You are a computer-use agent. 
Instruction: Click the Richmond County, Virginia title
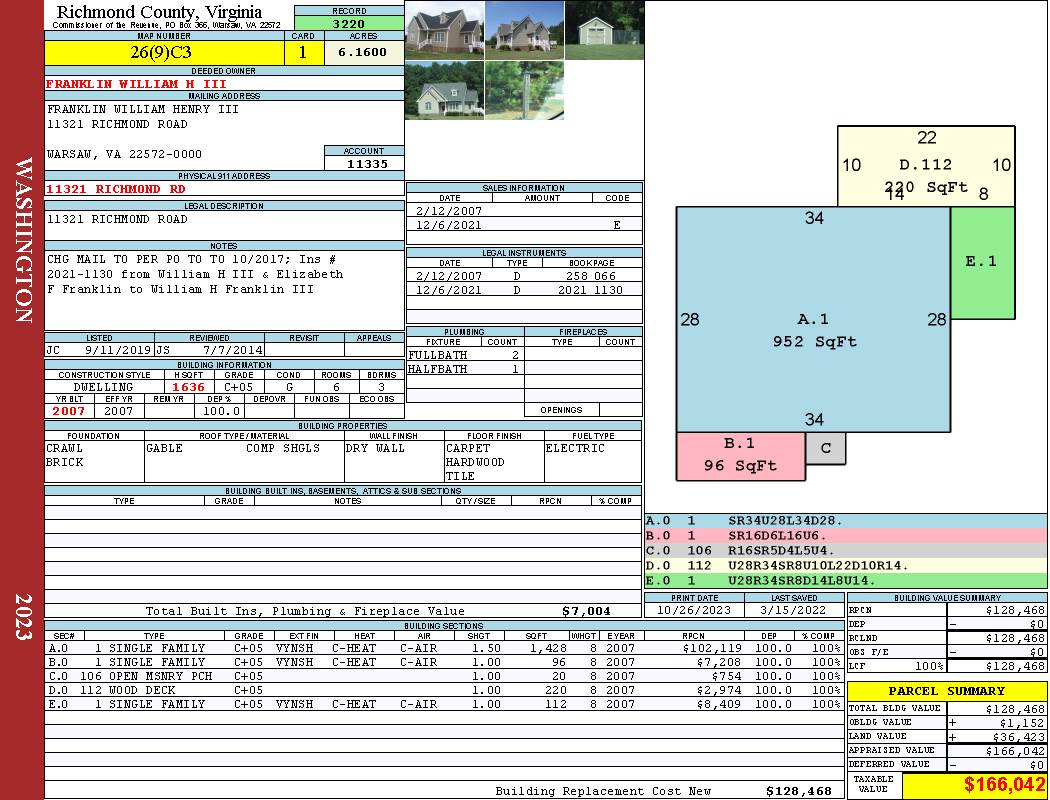pos(159,11)
